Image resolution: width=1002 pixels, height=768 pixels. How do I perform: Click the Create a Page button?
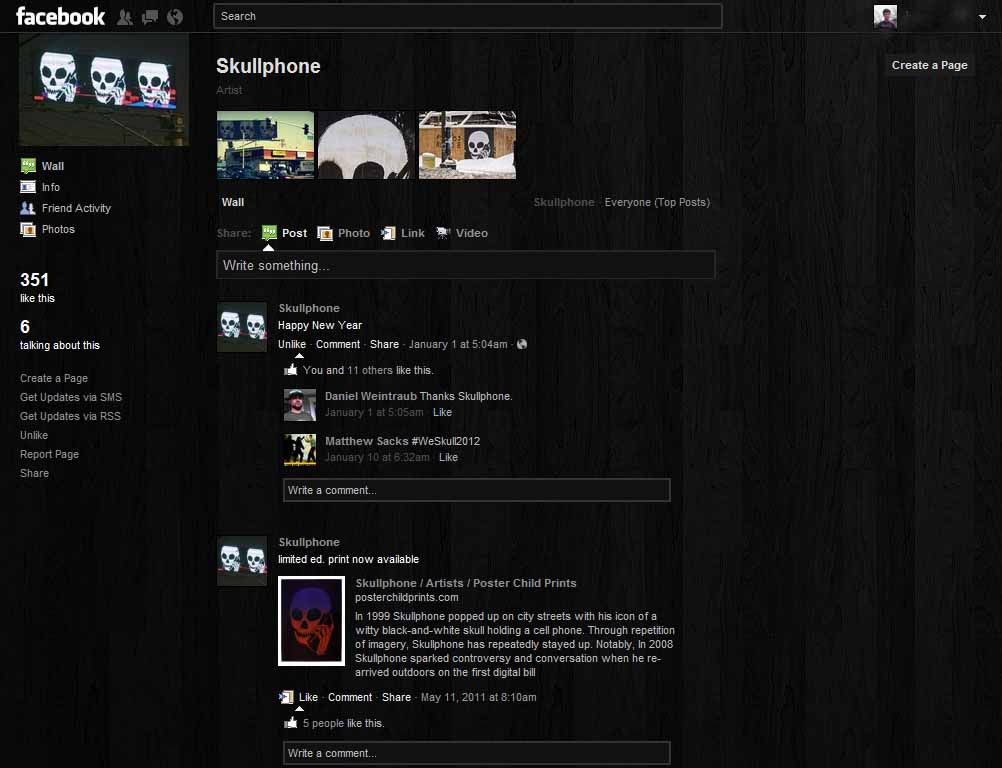(x=929, y=65)
